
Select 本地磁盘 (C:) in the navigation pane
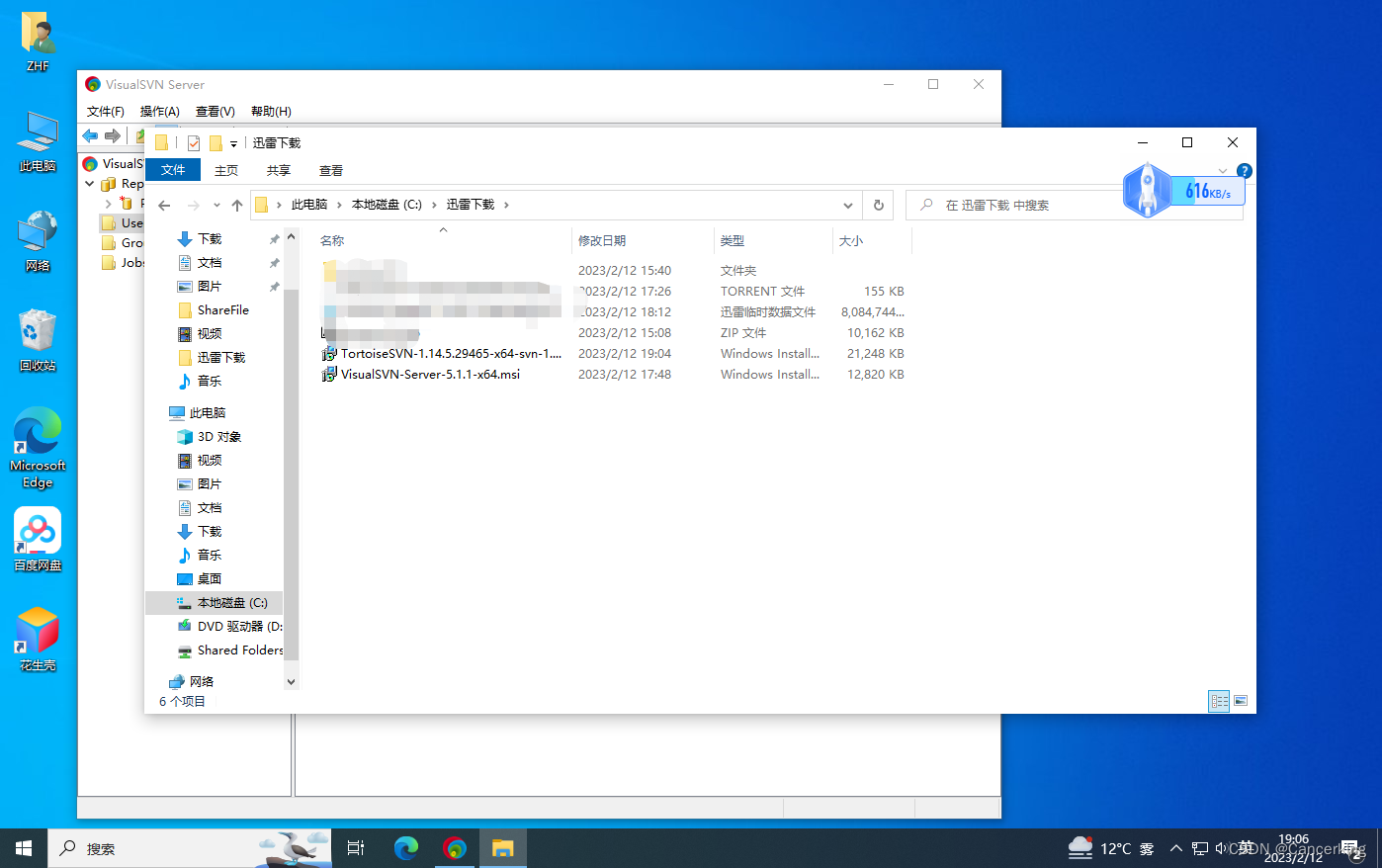215,603
